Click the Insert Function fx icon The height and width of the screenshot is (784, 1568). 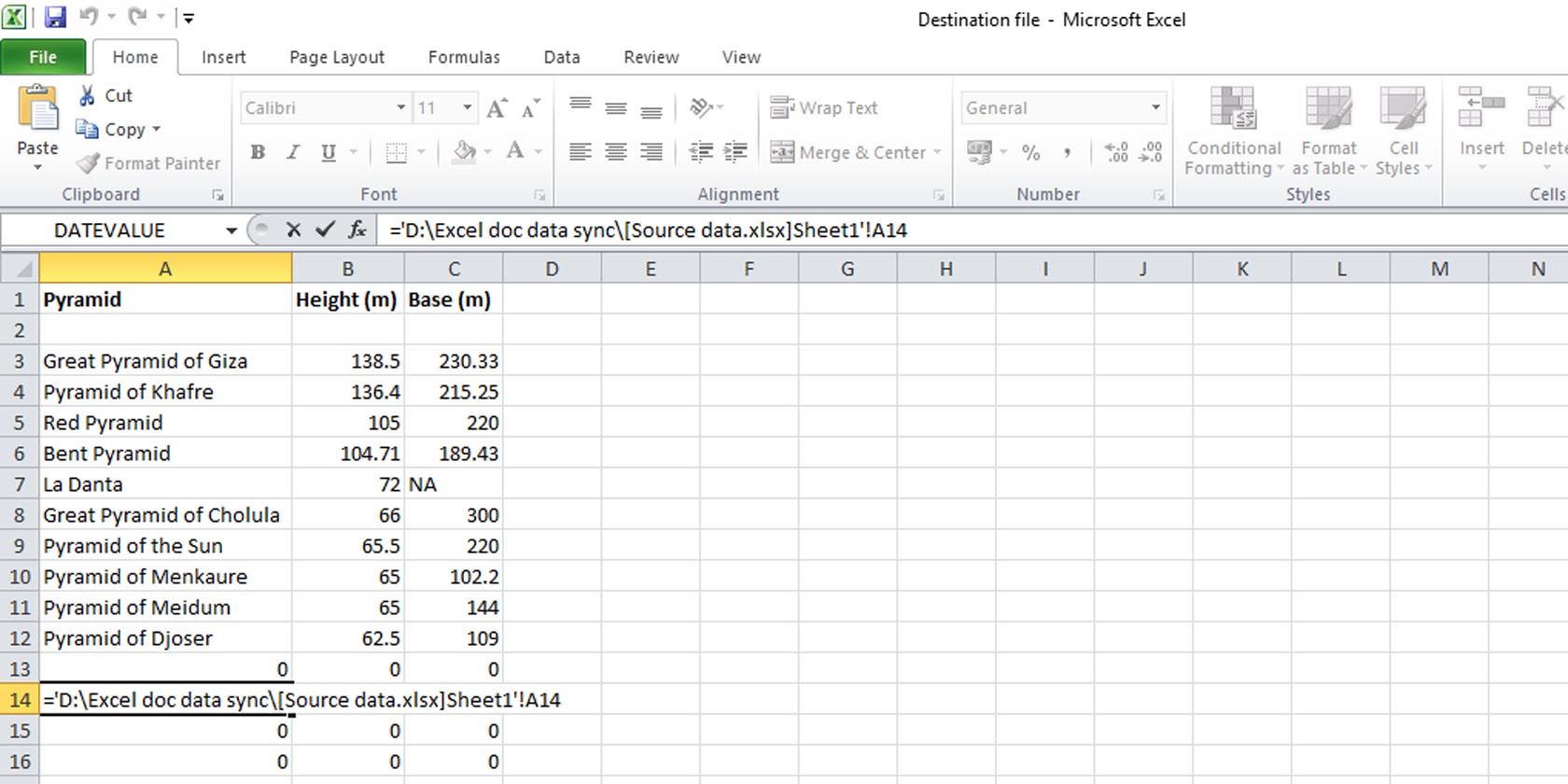tap(357, 230)
